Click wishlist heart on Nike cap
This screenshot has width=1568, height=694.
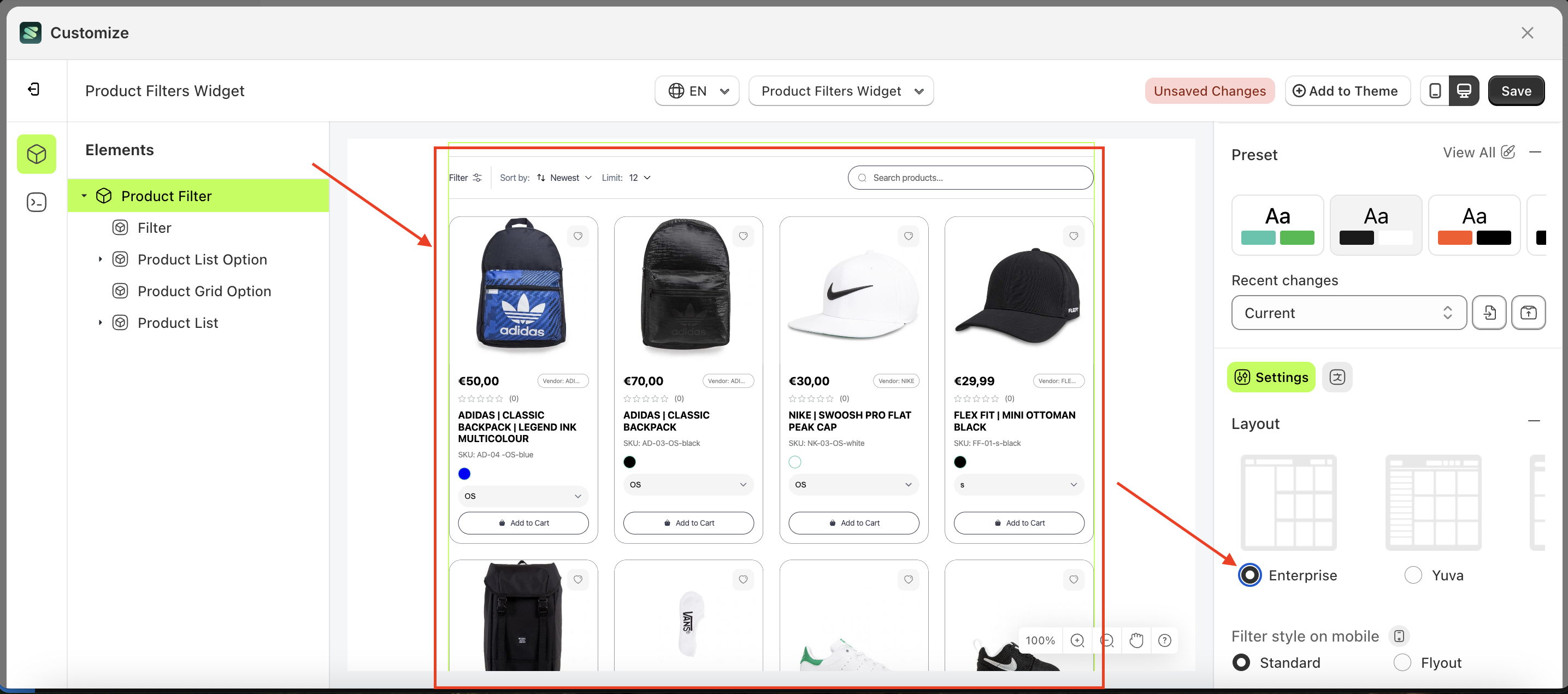[x=908, y=236]
